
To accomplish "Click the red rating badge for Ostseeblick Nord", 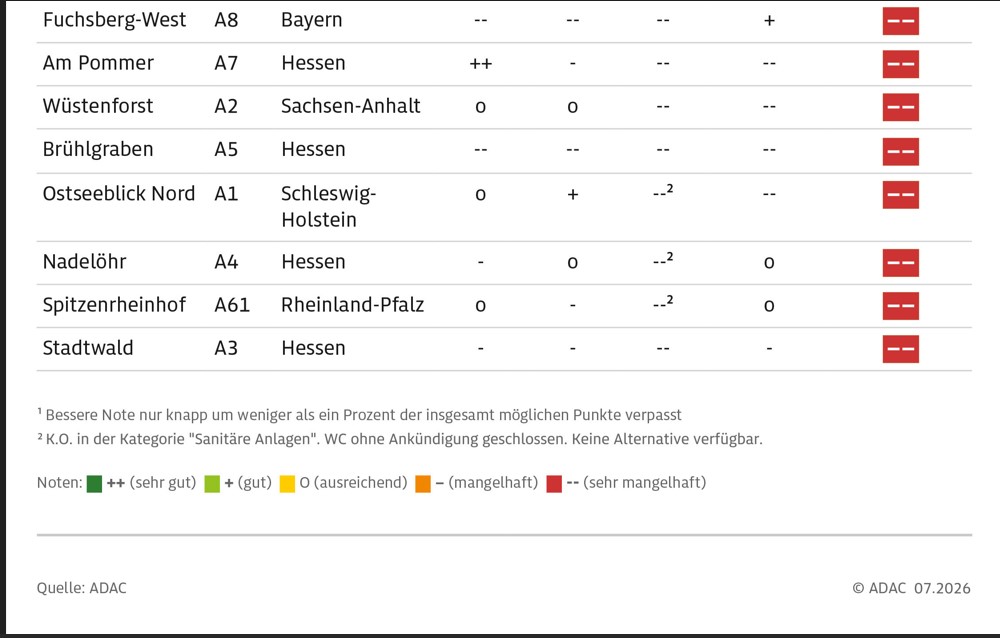I will pyautogui.click(x=901, y=195).
